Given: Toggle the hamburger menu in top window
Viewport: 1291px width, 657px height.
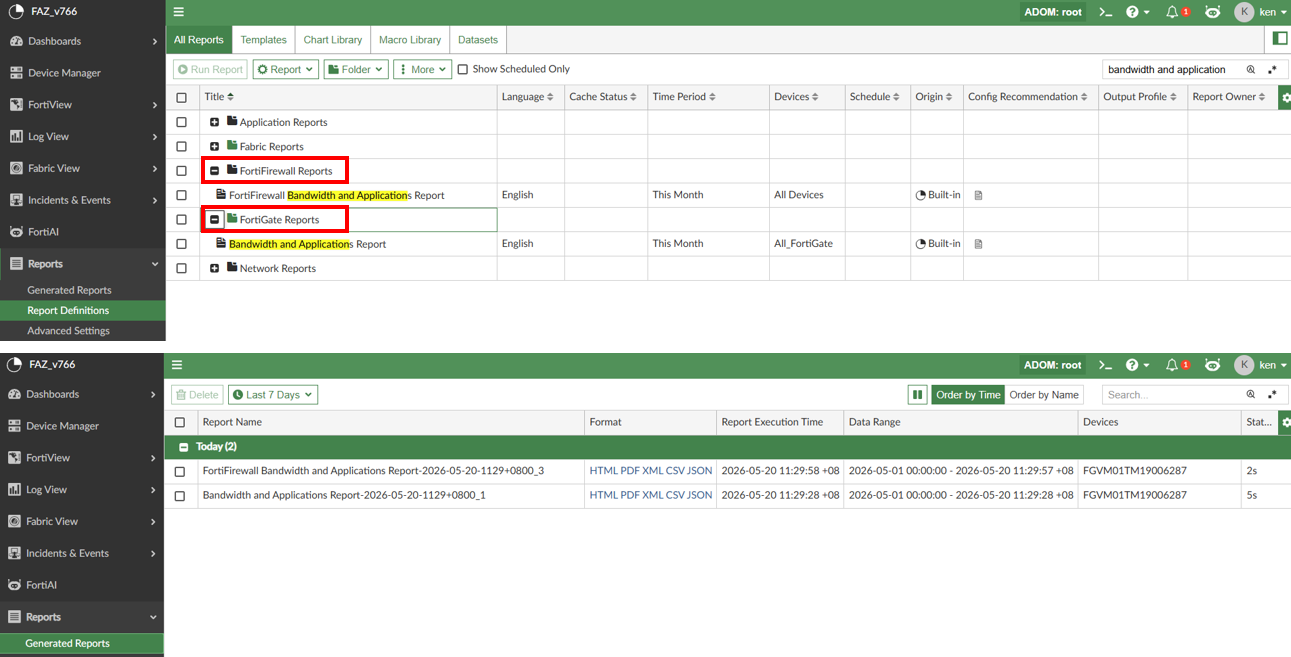Looking at the screenshot, I should coord(178,12).
